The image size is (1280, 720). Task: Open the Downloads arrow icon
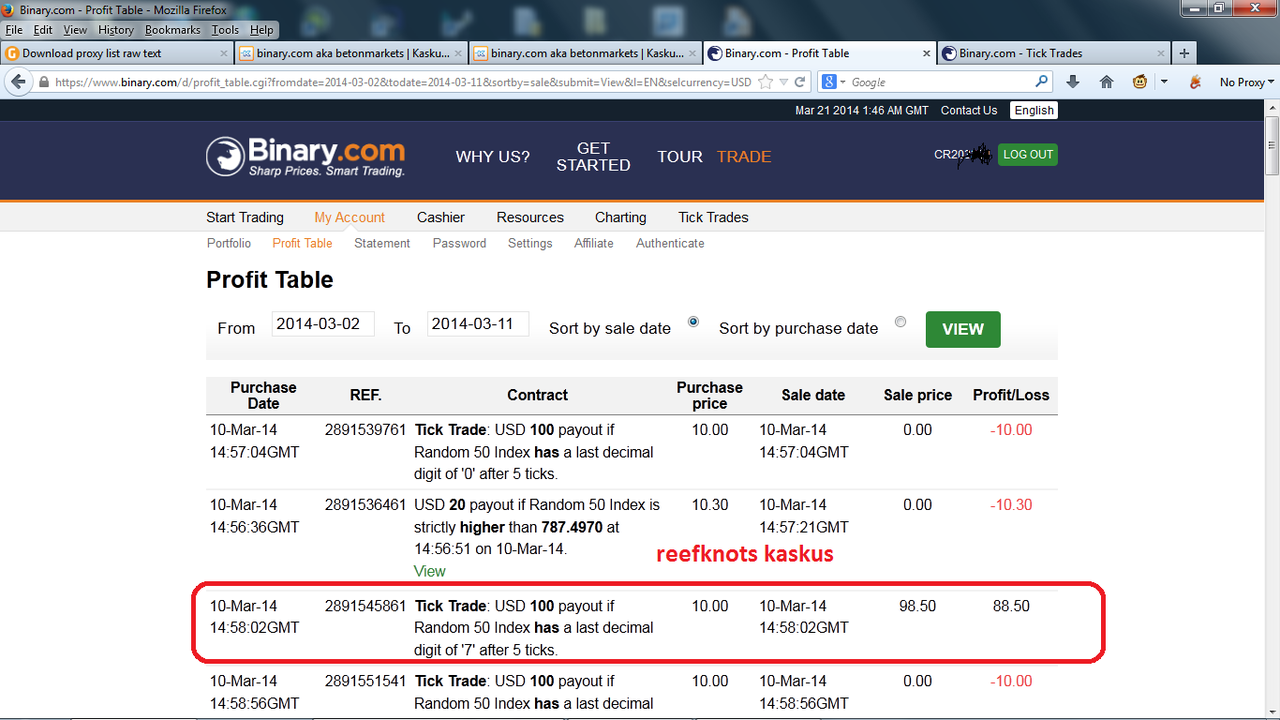(x=1073, y=82)
